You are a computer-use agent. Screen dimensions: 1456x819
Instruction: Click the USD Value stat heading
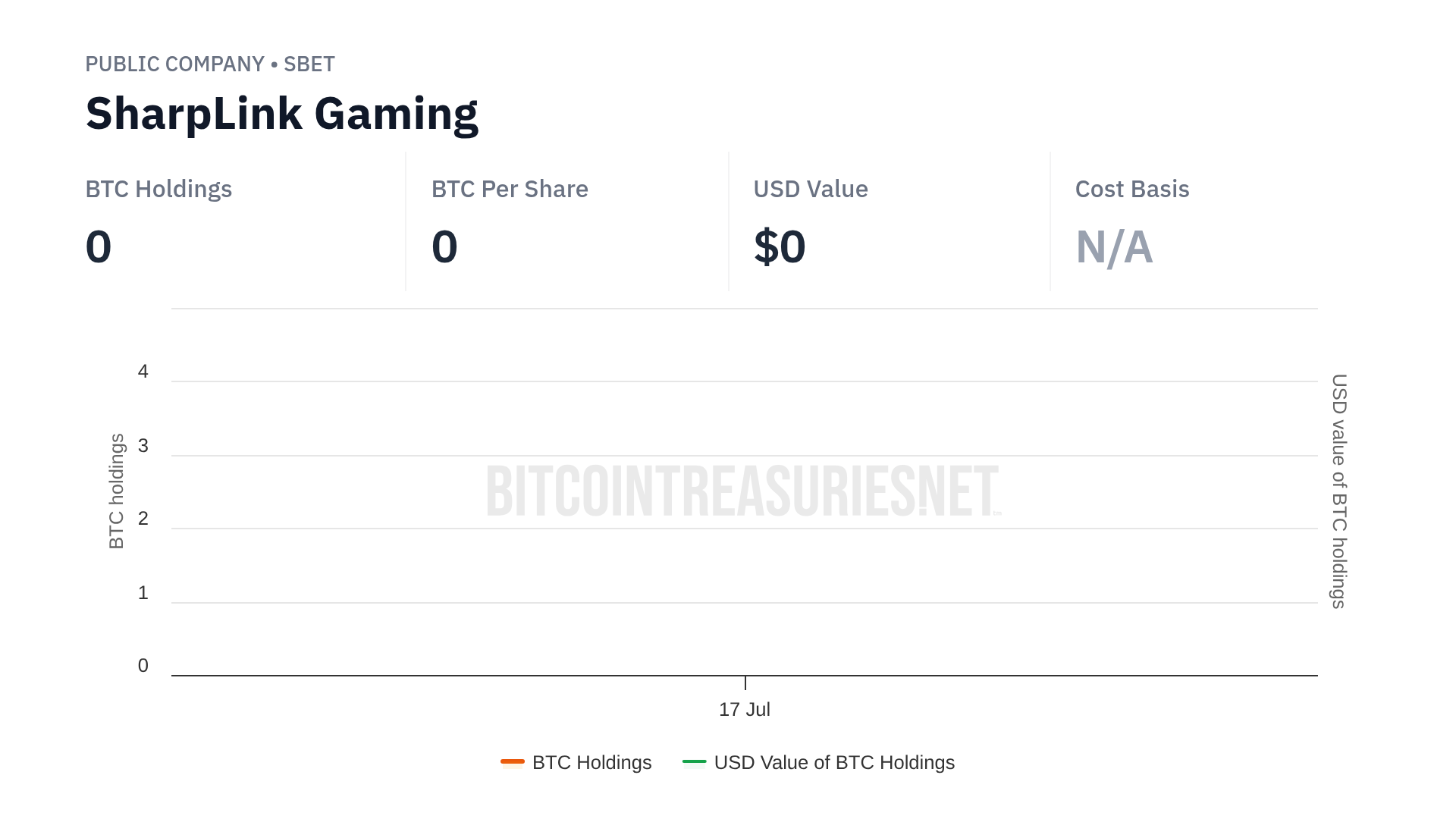[x=811, y=189]
